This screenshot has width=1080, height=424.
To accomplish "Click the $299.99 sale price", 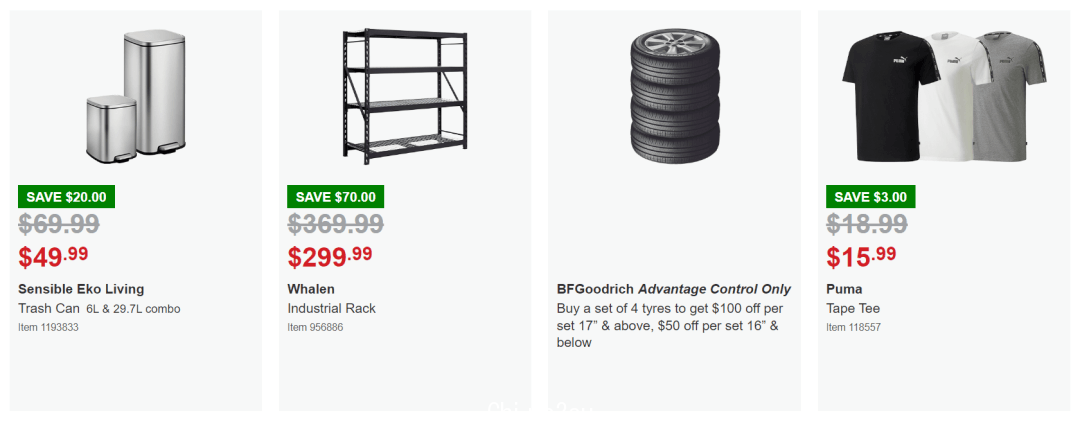I will pyautogui.click(x=330, y=257).
